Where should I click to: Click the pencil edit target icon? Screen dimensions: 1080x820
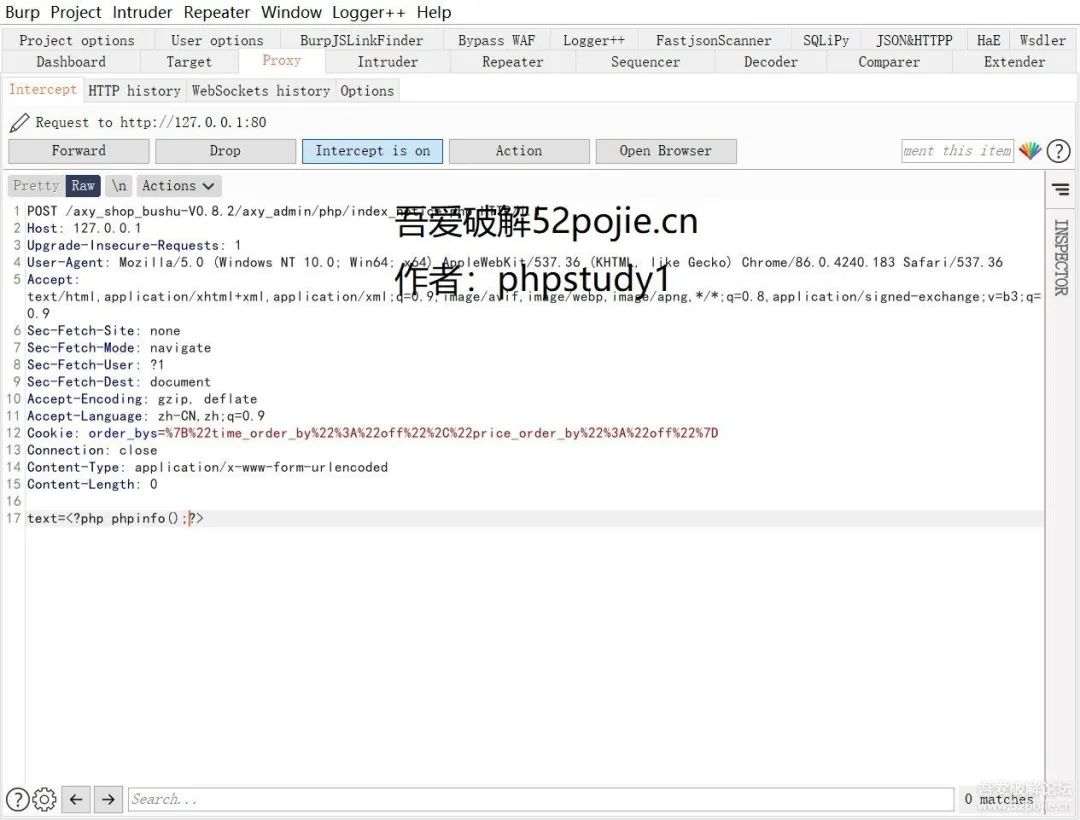(19, 122)
